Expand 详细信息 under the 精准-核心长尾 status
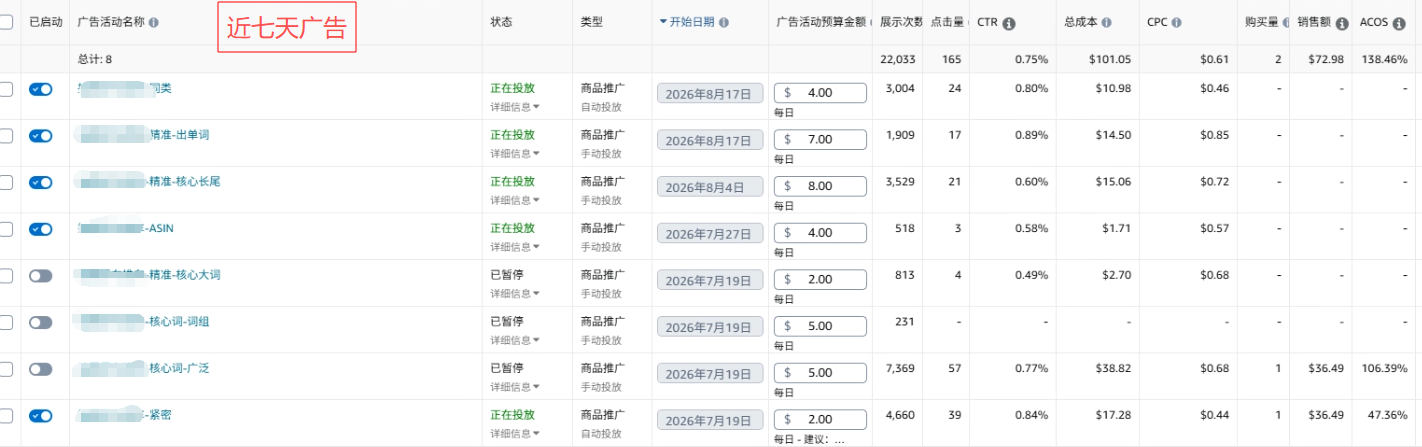 tap(515, 200)
